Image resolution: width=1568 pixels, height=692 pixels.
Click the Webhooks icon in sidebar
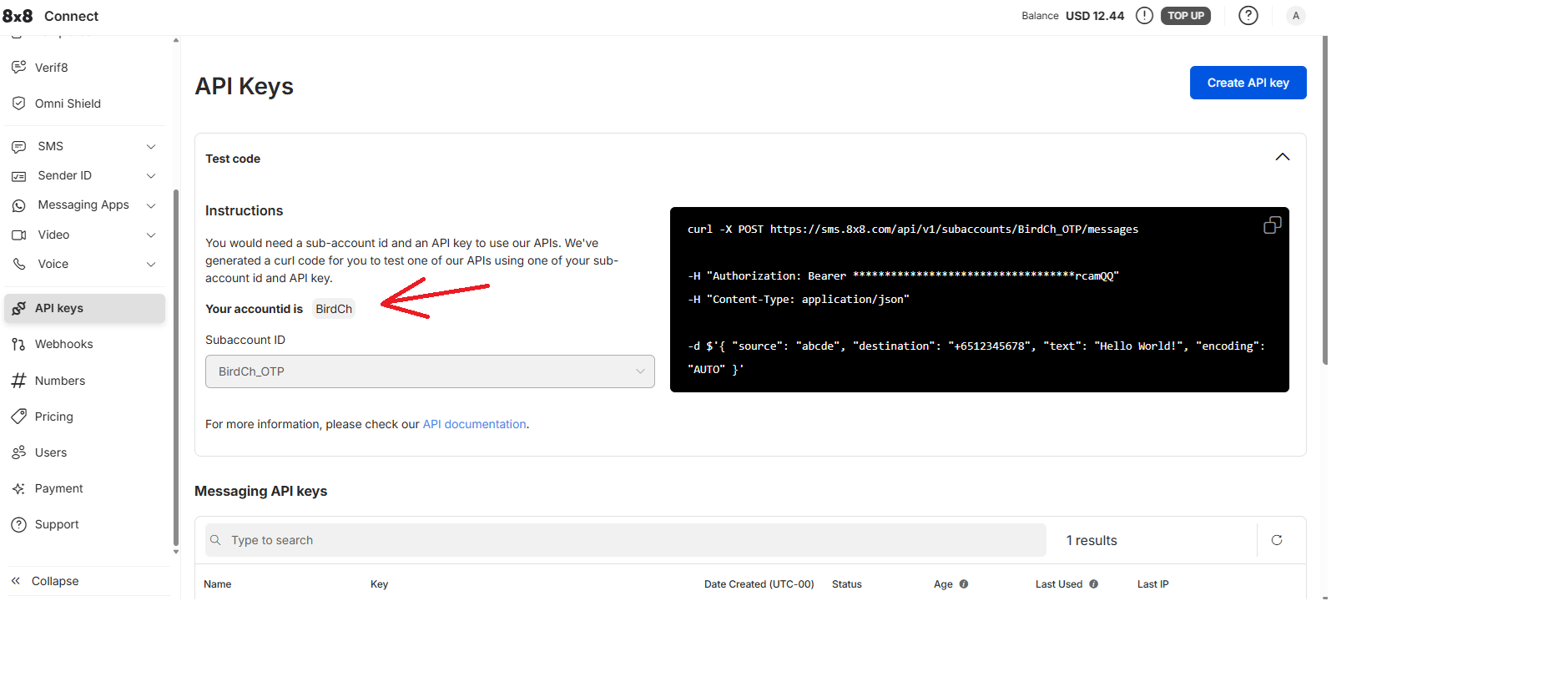click(x=18, y=344)
